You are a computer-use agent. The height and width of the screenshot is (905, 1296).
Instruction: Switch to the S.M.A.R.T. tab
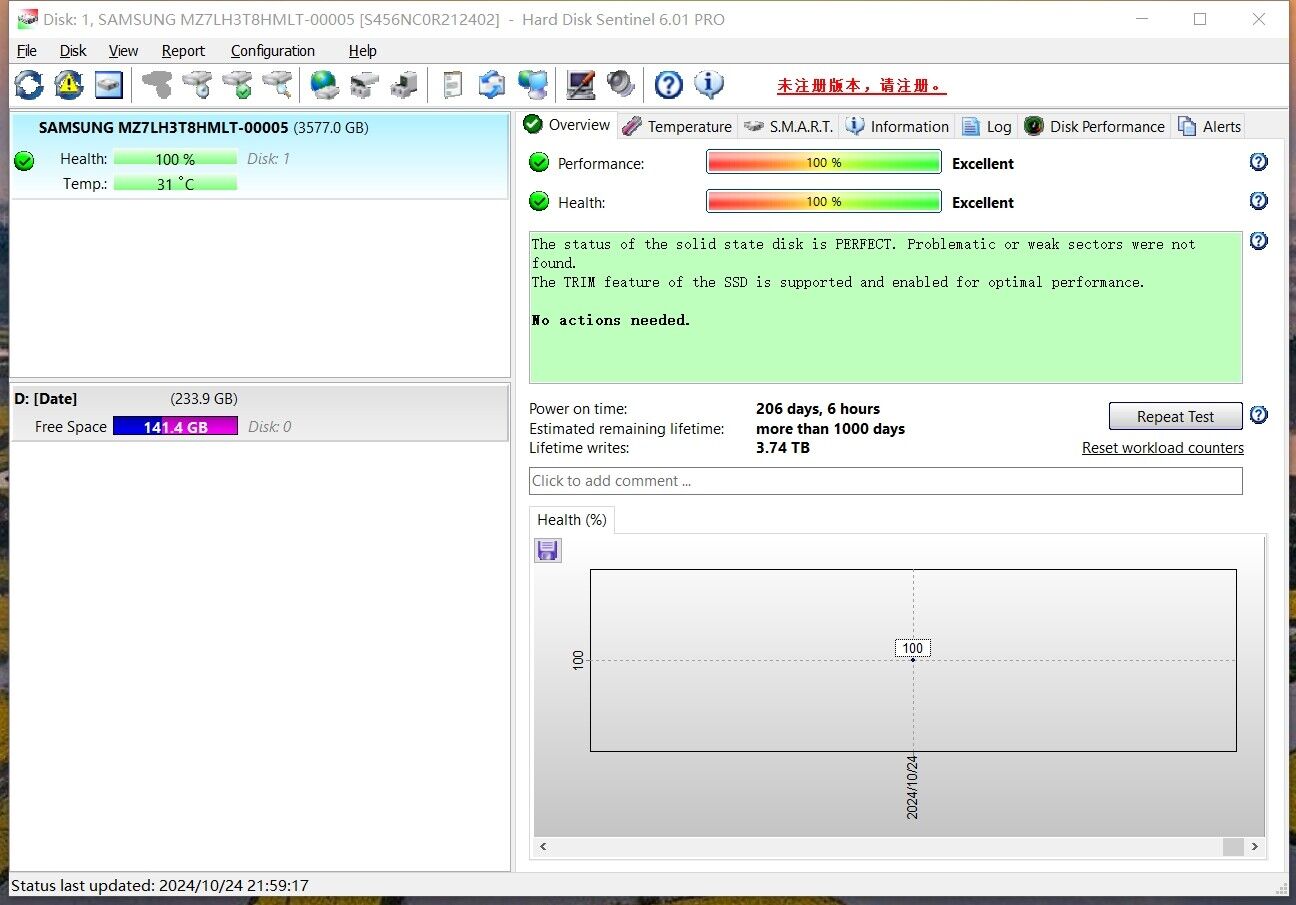point(789,126)
